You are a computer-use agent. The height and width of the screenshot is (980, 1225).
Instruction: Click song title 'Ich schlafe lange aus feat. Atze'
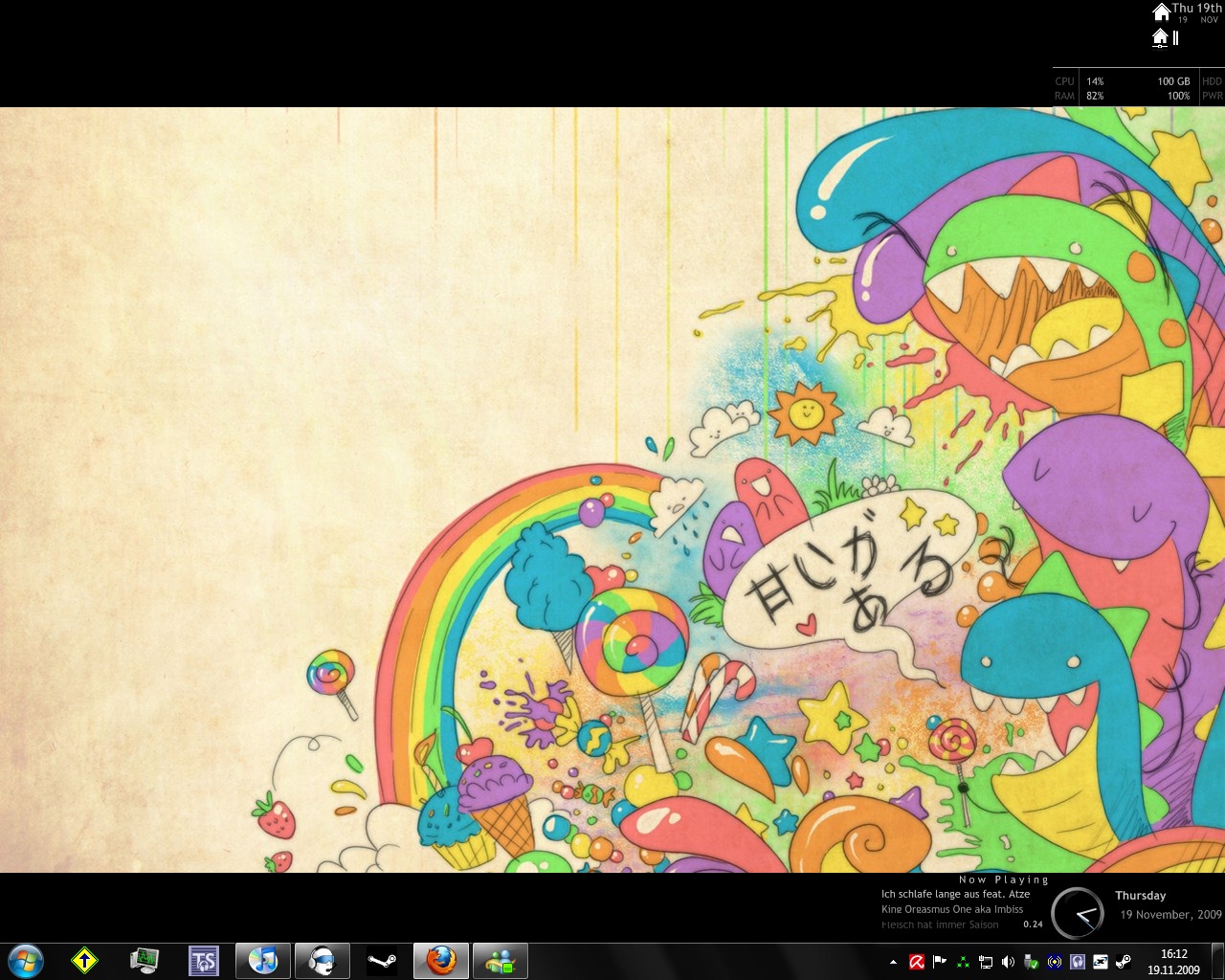coord(955,894)
